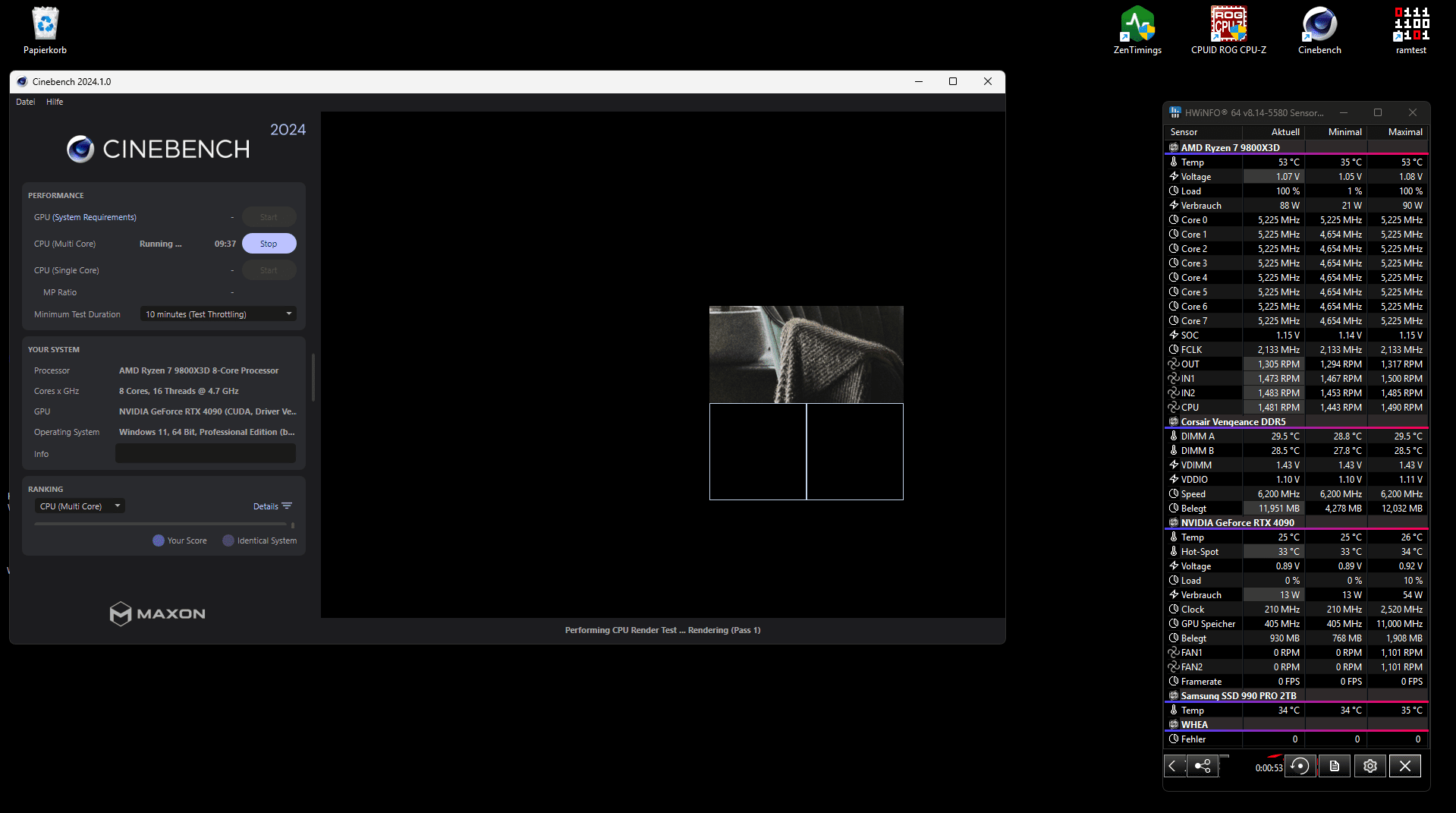This screenshot has height=813, width=1456.
Task: Click the Cinebench logo sphere
Action: click(80, 149)
